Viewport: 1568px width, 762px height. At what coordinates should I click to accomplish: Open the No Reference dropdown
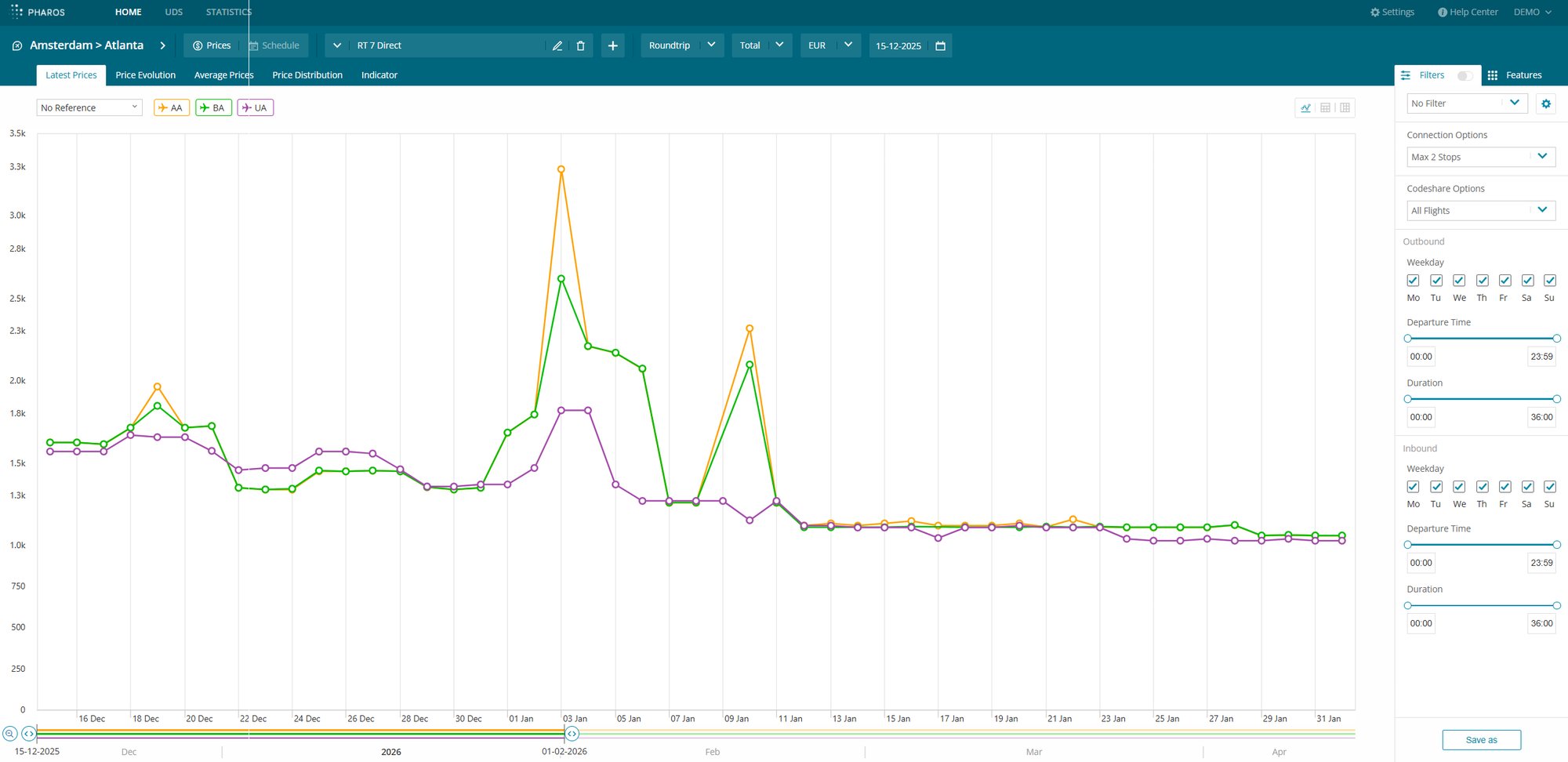[x=89, y=108]
